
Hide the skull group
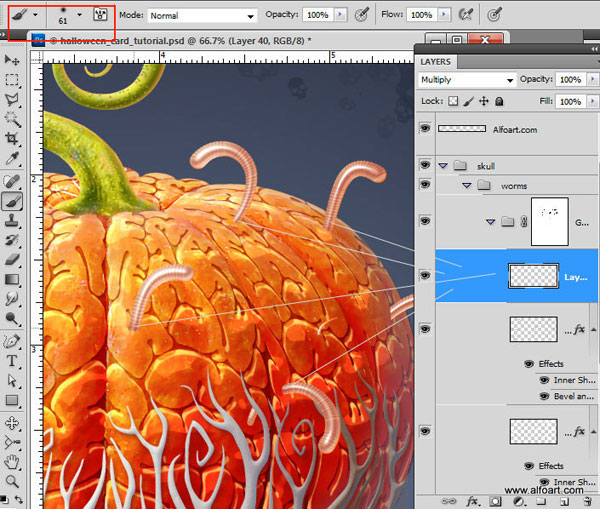pyautogui.click(x=425, y=165)
